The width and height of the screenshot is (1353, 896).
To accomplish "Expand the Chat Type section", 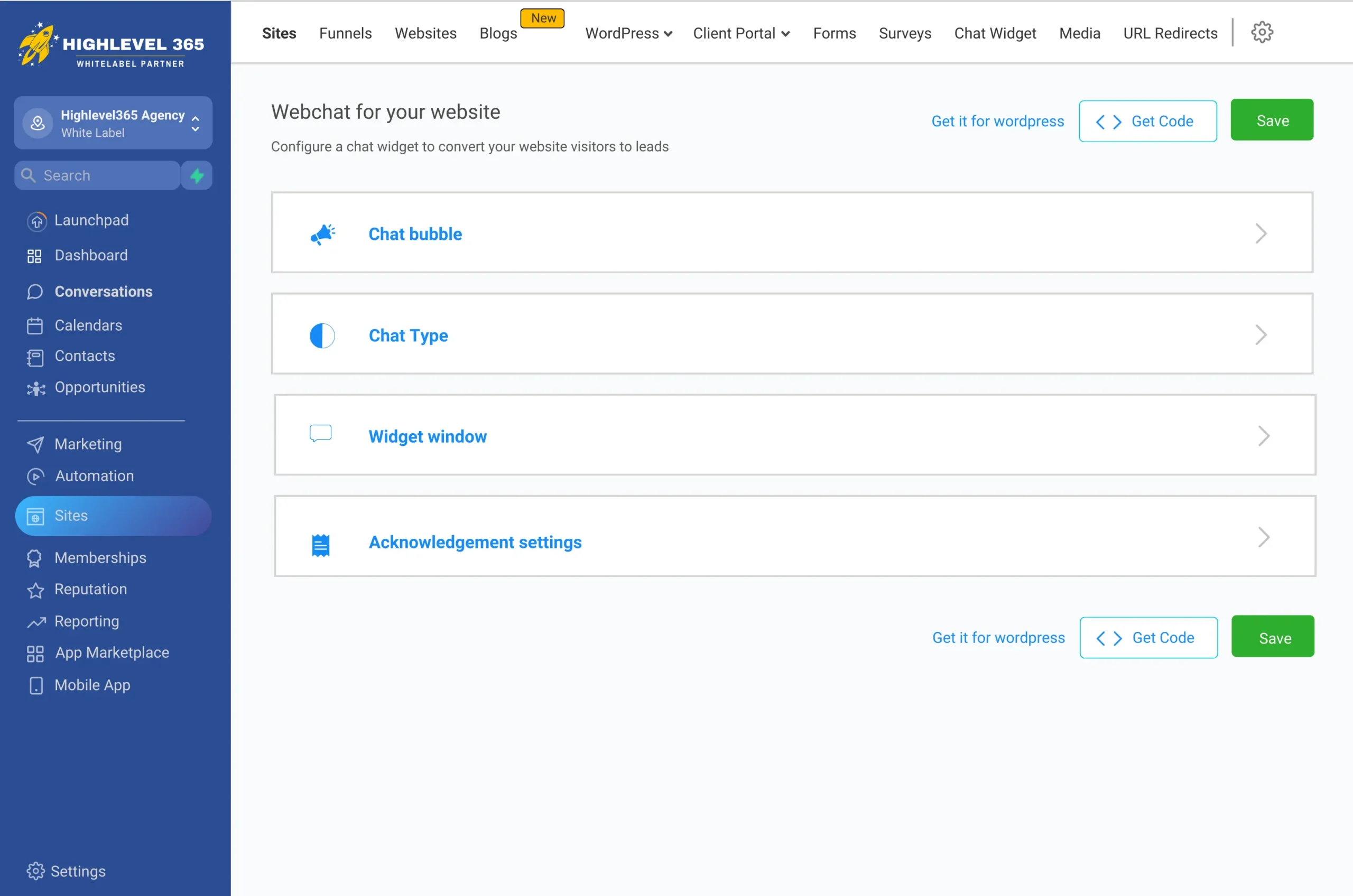I will click(792, 334).
